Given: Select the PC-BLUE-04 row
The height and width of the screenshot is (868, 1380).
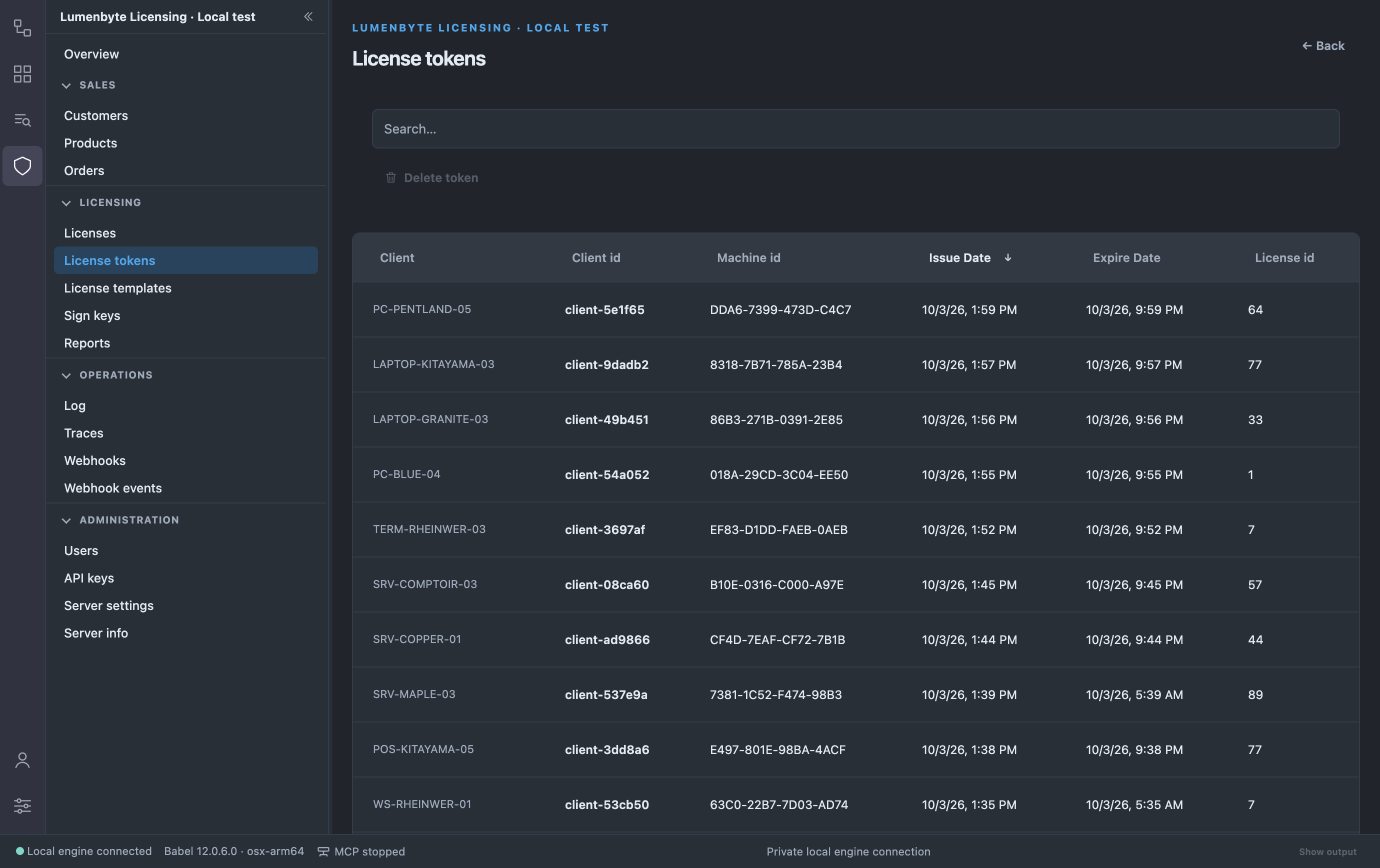Looking at the screenshot, I should coord(855,474).
